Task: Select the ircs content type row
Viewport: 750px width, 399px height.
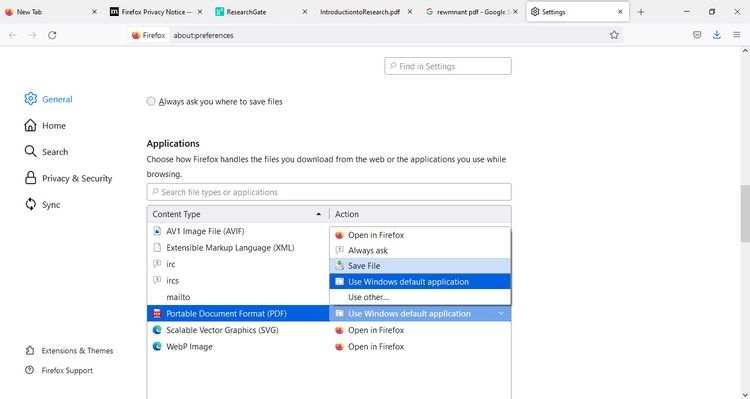Action: click(x=238, y=281)
